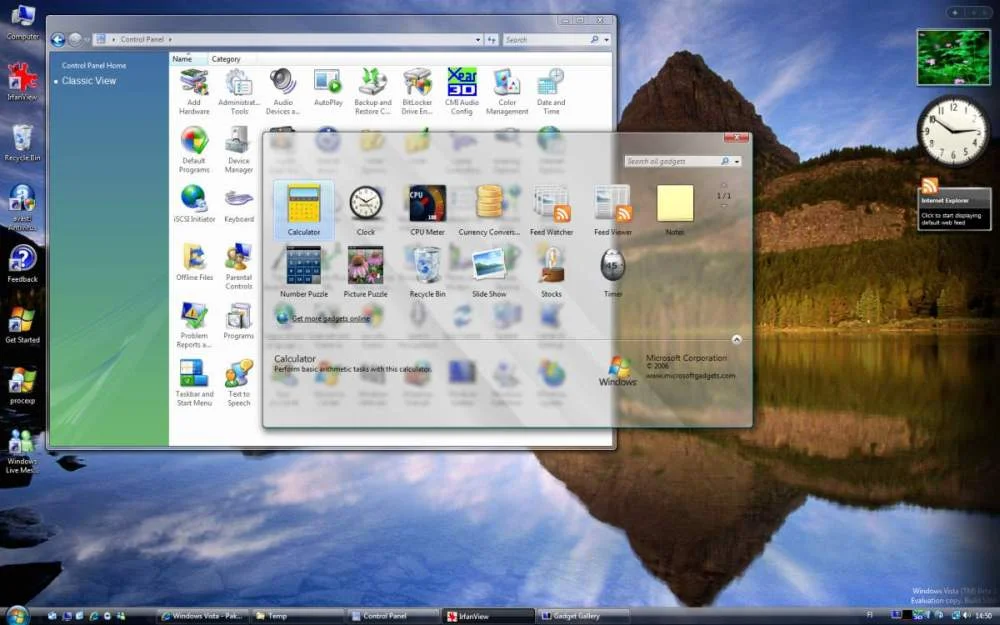Image resolution: width=1000 pixels, height=625 pixels.
Task: Click the Windows Start orb
Action: pyautogui.click(x=17, y=615)
